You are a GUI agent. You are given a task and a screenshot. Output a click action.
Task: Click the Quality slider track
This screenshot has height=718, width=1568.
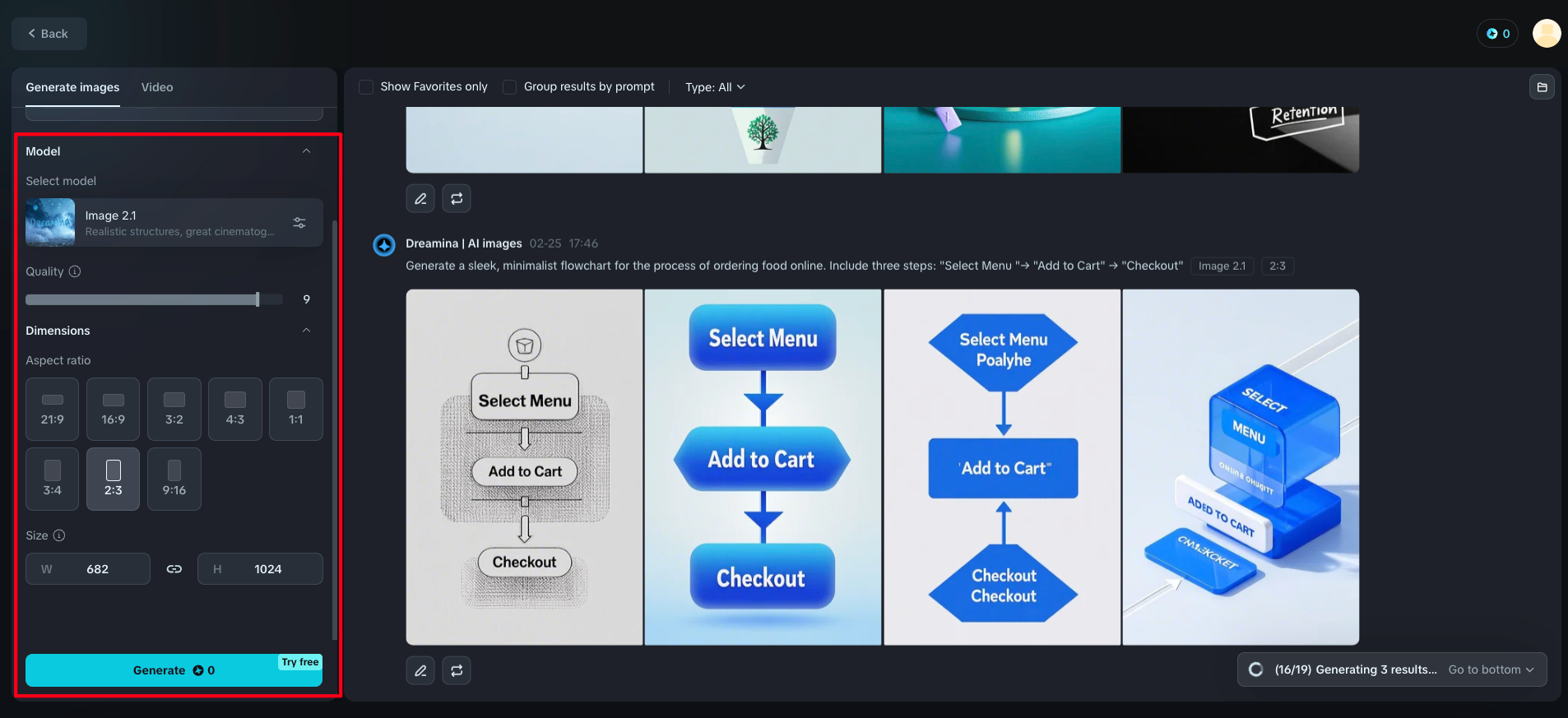[x=154, y=299]
